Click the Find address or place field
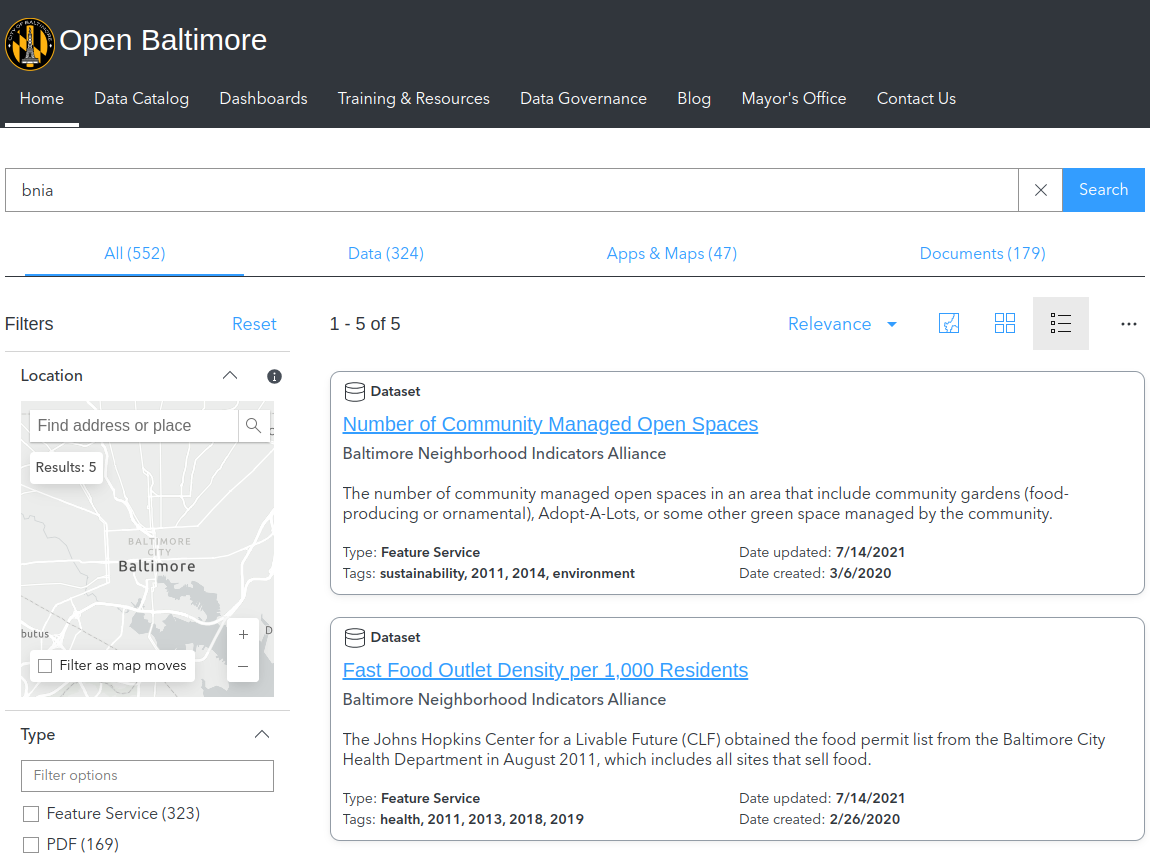1150x858 pixels. tap(134, 425)
